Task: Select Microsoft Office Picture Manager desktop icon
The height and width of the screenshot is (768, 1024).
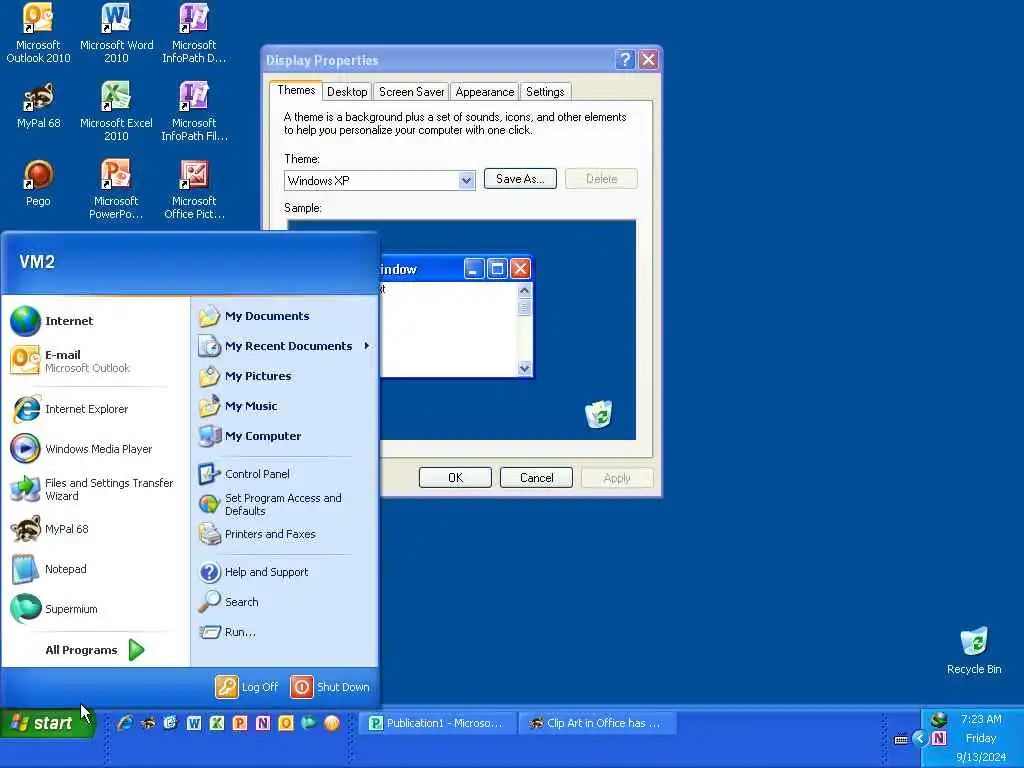Action: [x=194, y=189]
